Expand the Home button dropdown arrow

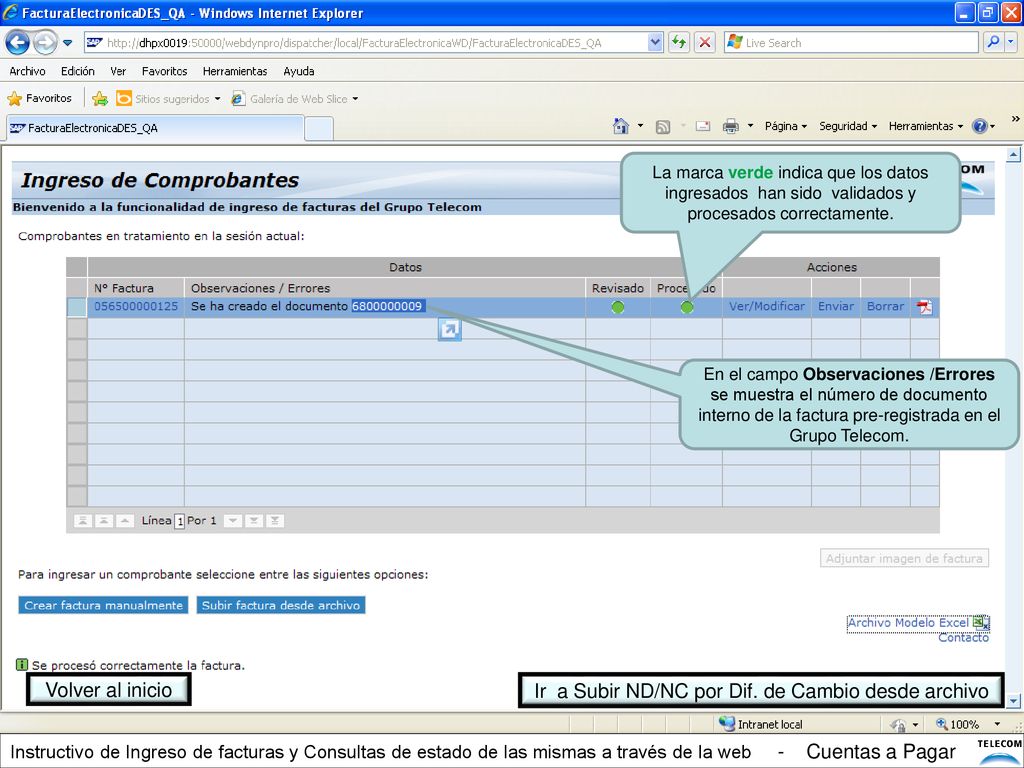[x=640, y=126]
